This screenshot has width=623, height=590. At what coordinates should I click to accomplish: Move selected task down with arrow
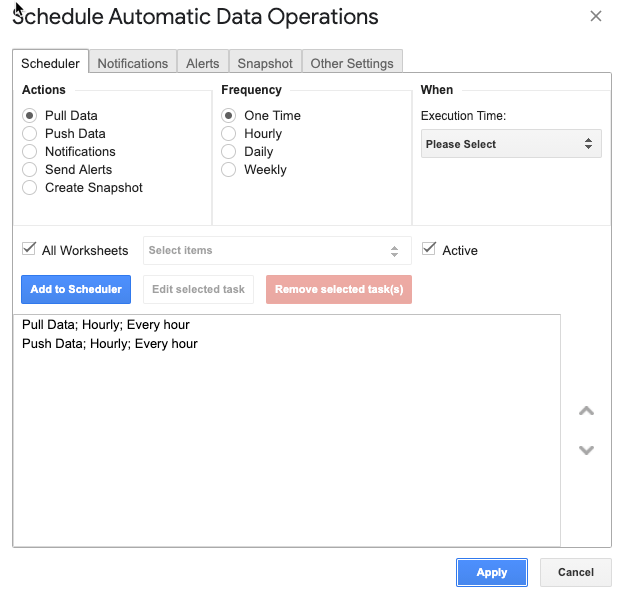pyautogui.click(x=587, y=450)
